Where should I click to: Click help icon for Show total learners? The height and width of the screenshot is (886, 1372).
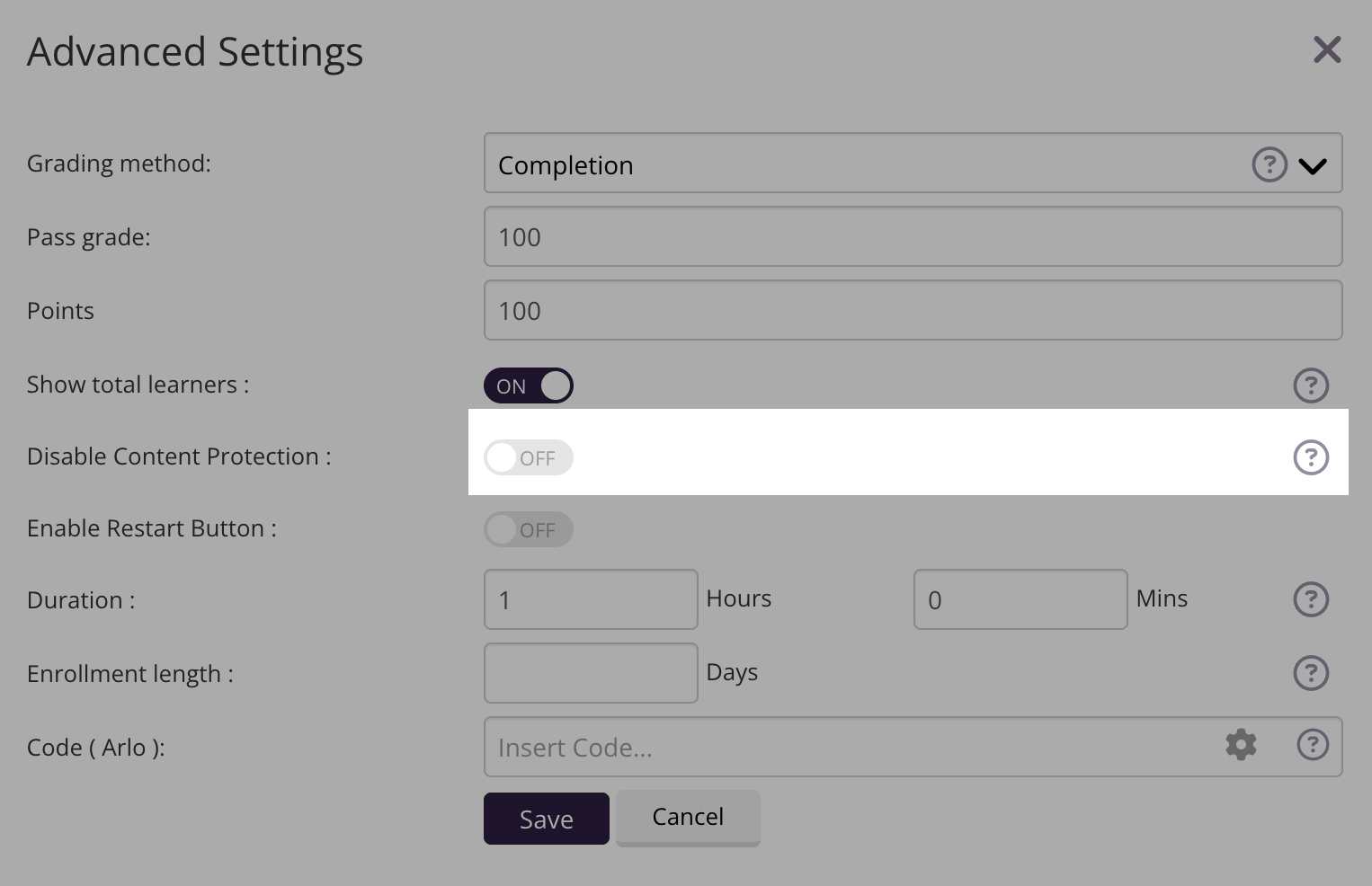1310,385
